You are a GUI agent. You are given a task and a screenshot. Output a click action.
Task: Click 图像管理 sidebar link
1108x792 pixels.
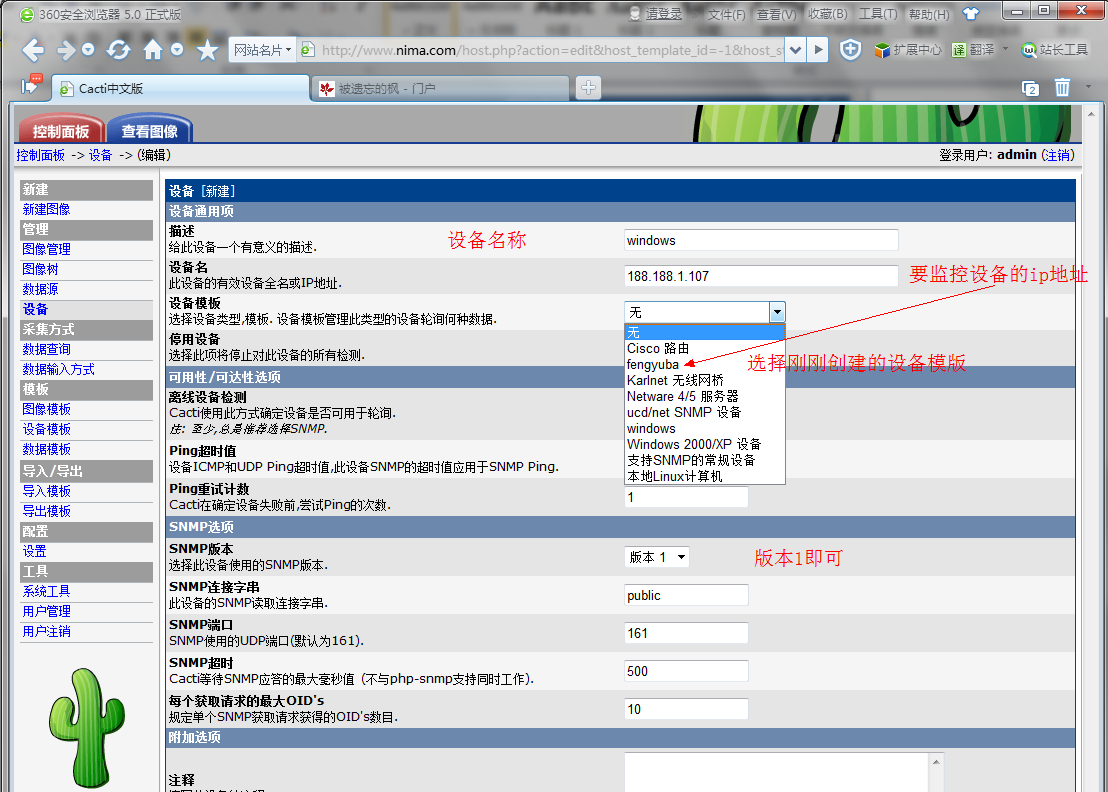click(x=46, y=249)
